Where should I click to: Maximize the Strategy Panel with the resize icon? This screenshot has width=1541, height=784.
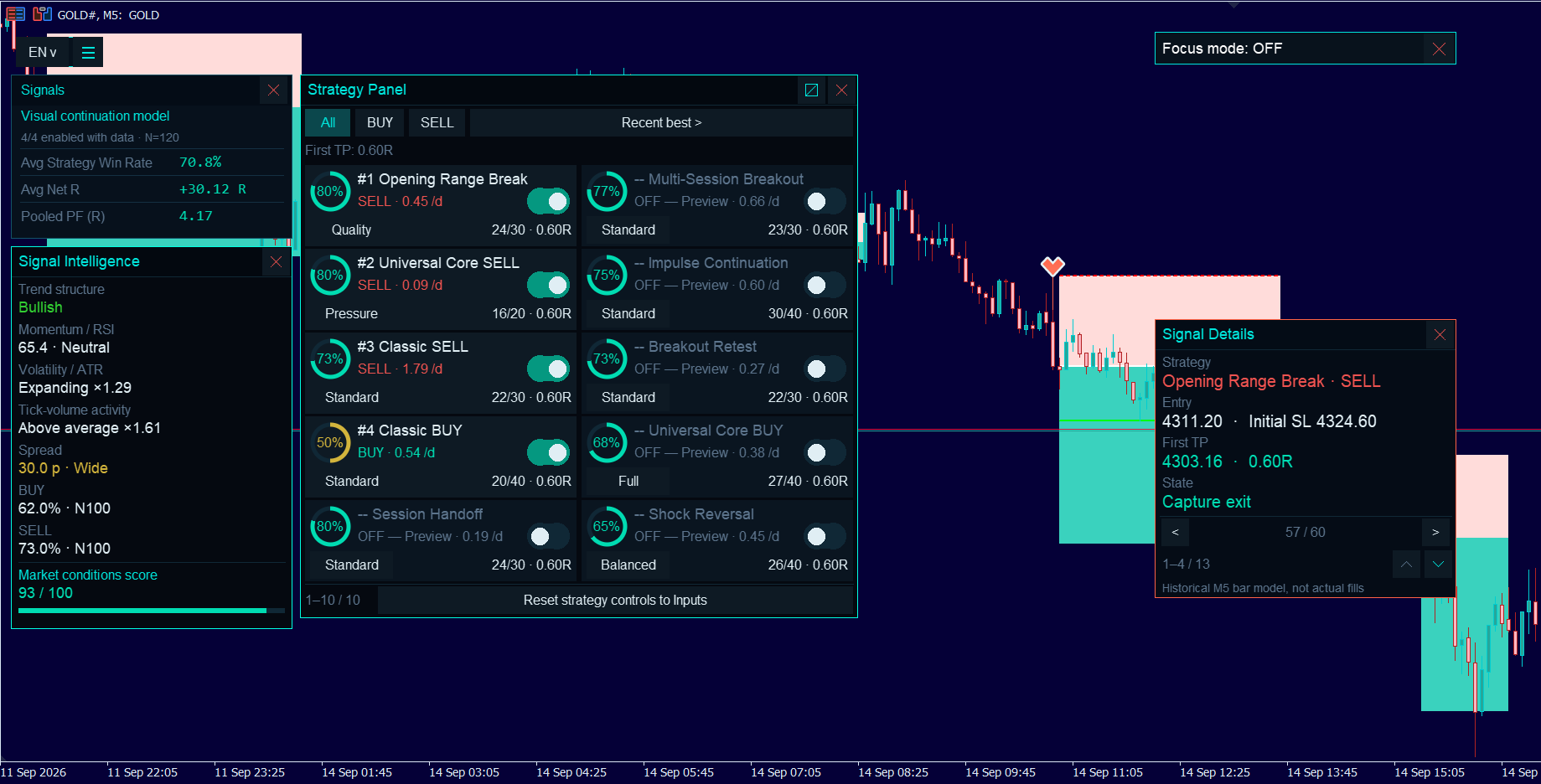pyautogui.click(x=811, y=90)
